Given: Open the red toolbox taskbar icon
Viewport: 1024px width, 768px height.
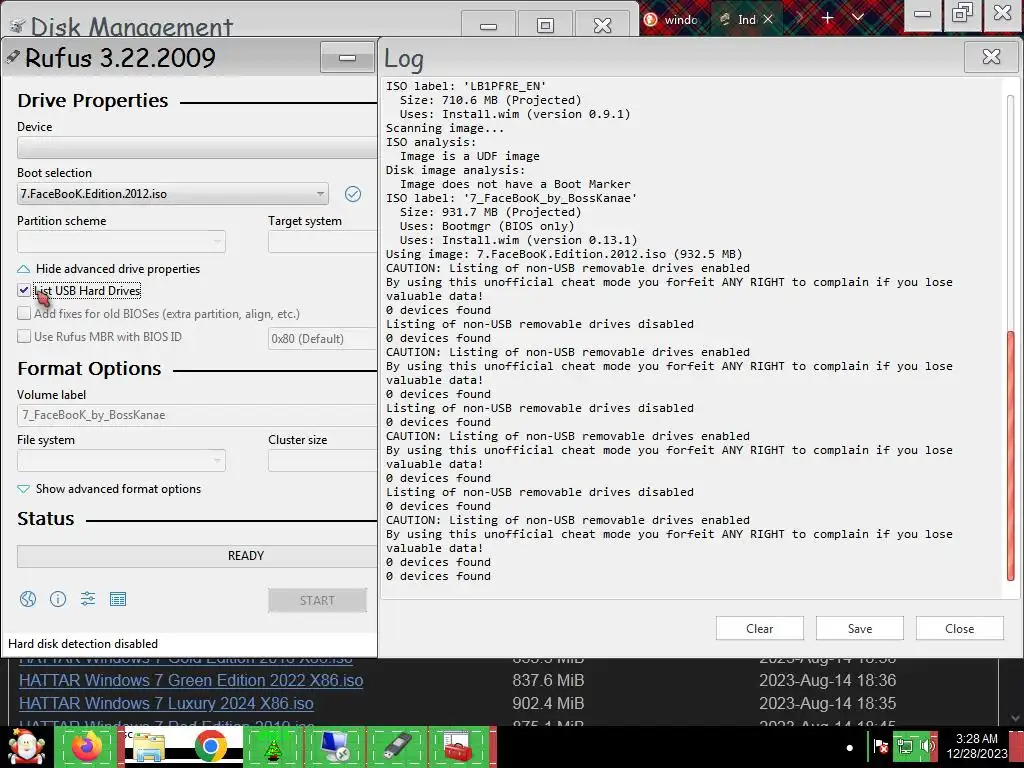Looking at the screenshot, I should pos(458,746).
